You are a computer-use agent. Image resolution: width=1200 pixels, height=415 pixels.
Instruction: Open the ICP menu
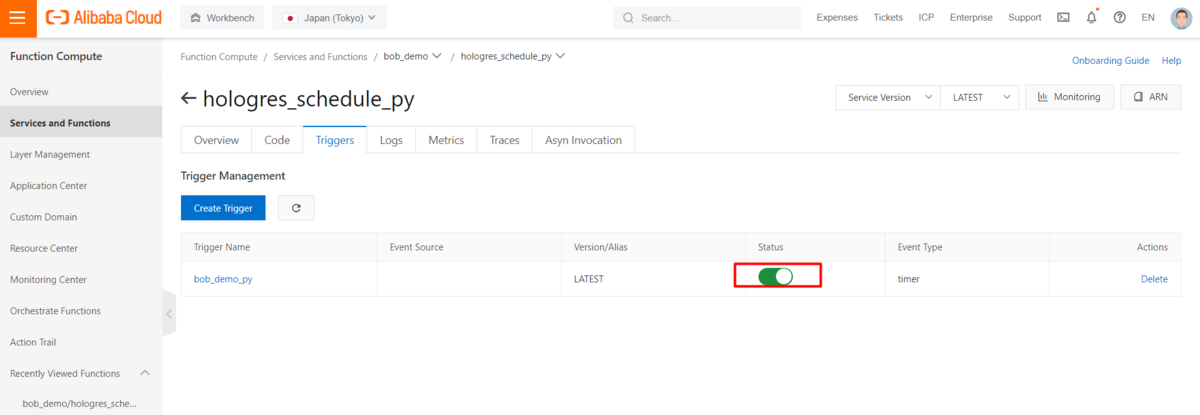(x=927, y=18)
